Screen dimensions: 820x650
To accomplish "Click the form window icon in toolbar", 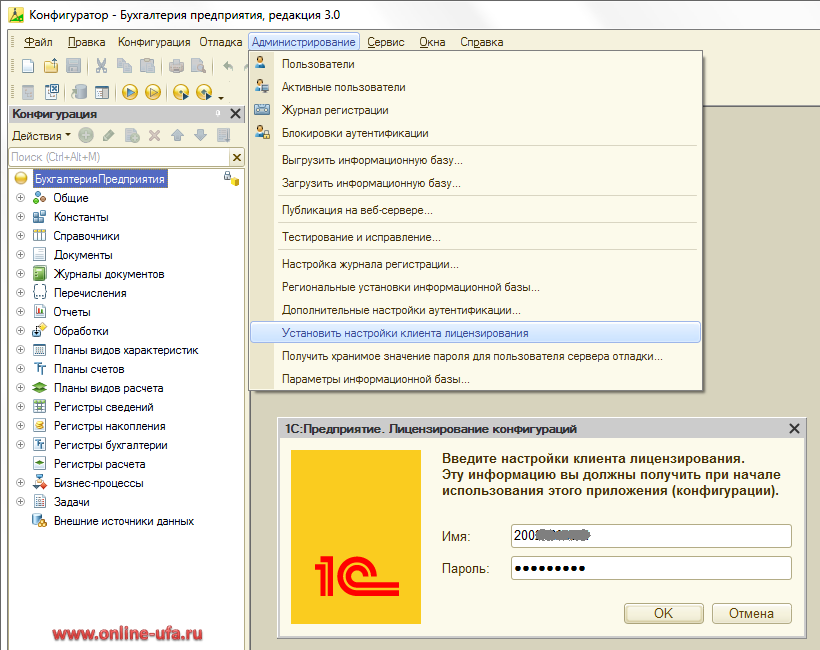I will pos(101,93).
